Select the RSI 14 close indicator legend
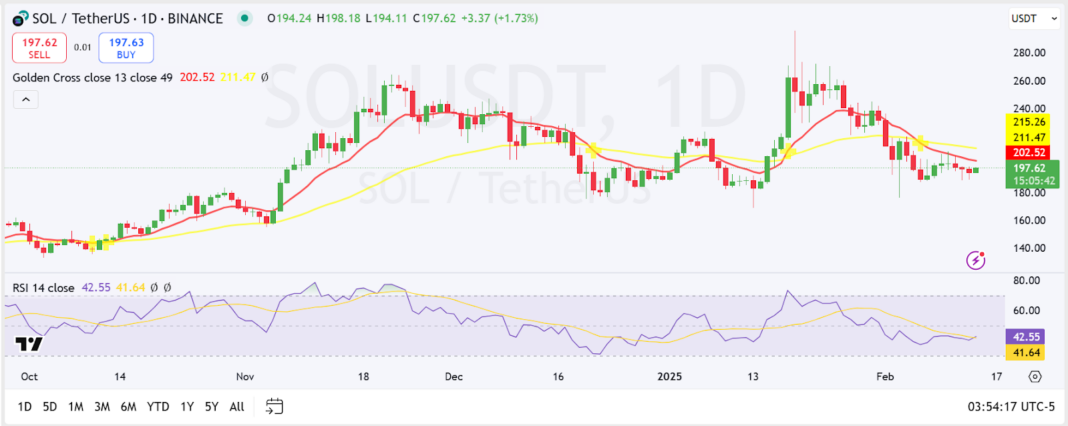The height and width of the screenshot is (426, 1068). (44, 288)
